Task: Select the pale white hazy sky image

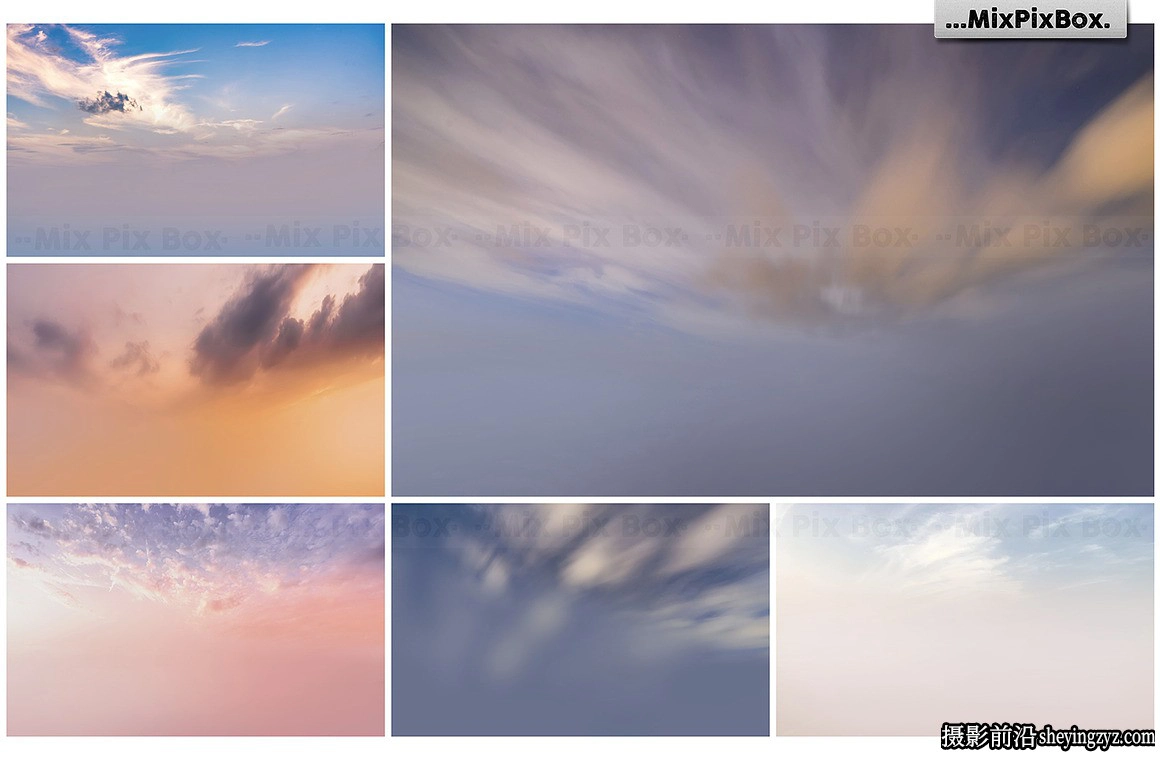Action: [965, 620]
